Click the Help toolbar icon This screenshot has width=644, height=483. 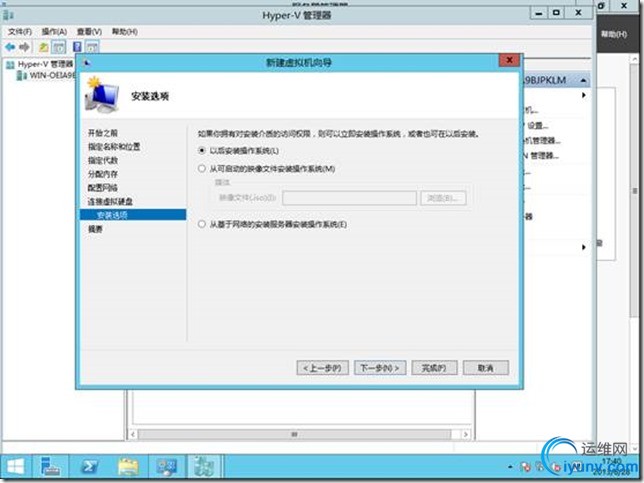pyautogui.click(x=77, y=47)
